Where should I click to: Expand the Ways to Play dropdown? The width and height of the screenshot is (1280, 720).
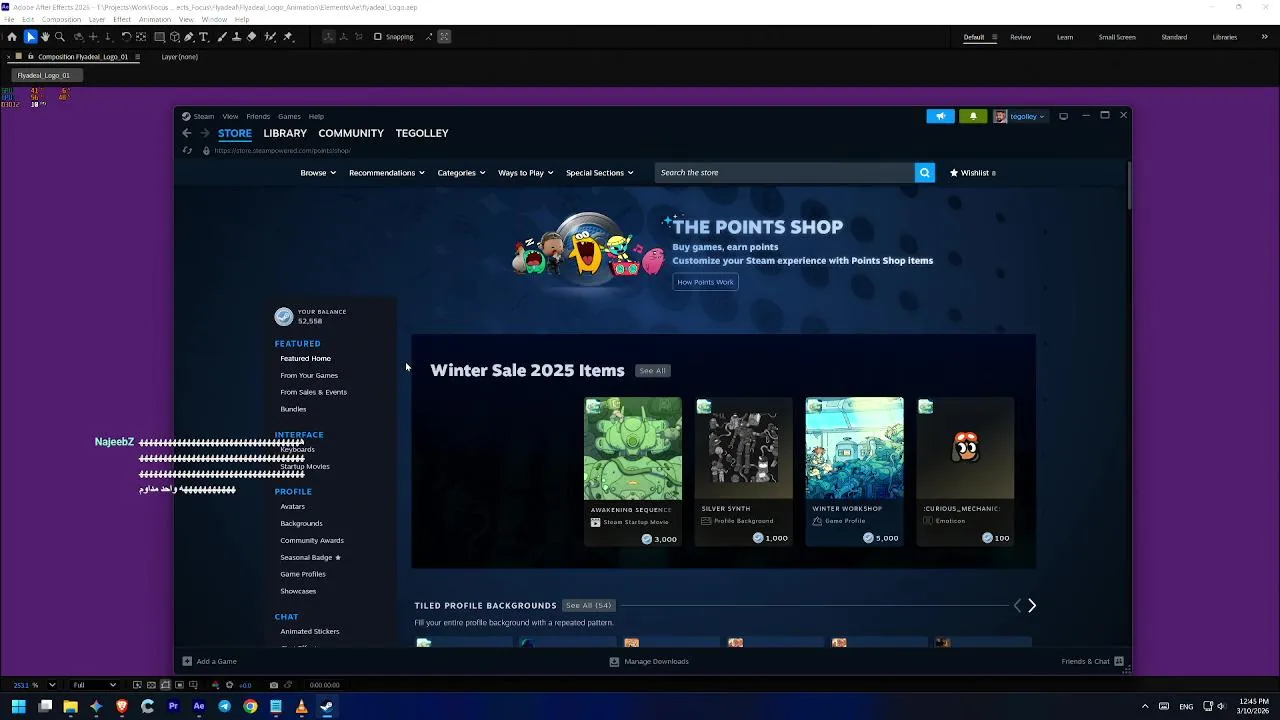point(526,173)
